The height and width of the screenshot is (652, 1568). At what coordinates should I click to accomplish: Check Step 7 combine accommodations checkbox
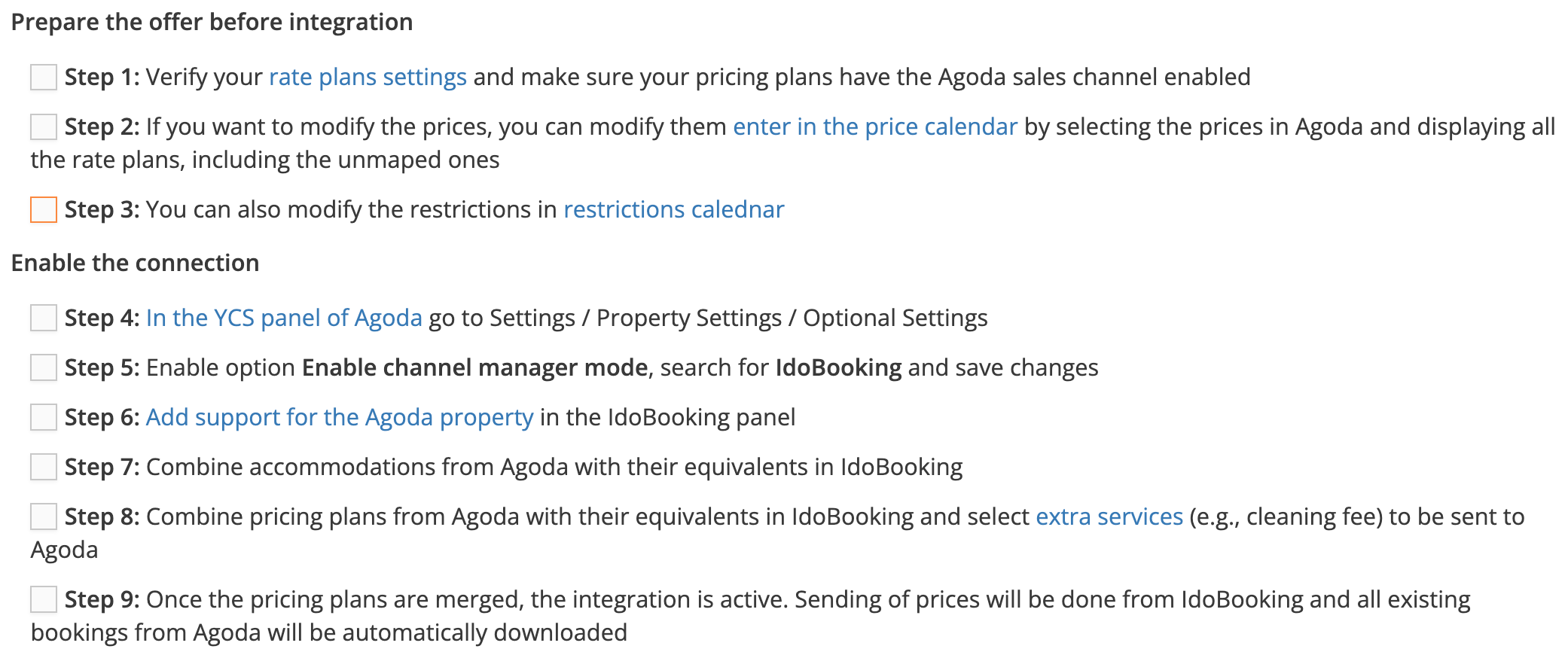pos(44,468)
